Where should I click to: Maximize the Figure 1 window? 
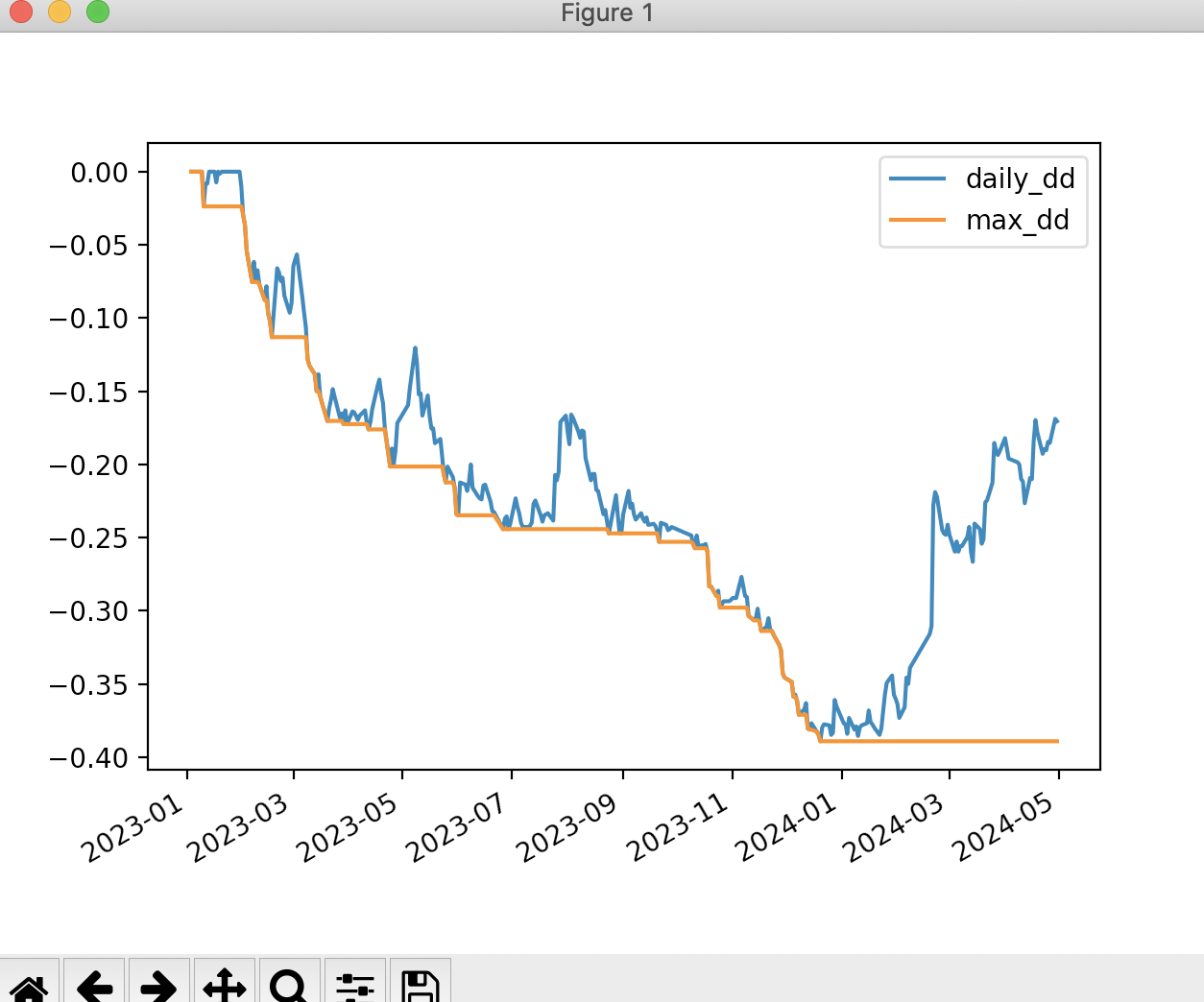(98, 12)
